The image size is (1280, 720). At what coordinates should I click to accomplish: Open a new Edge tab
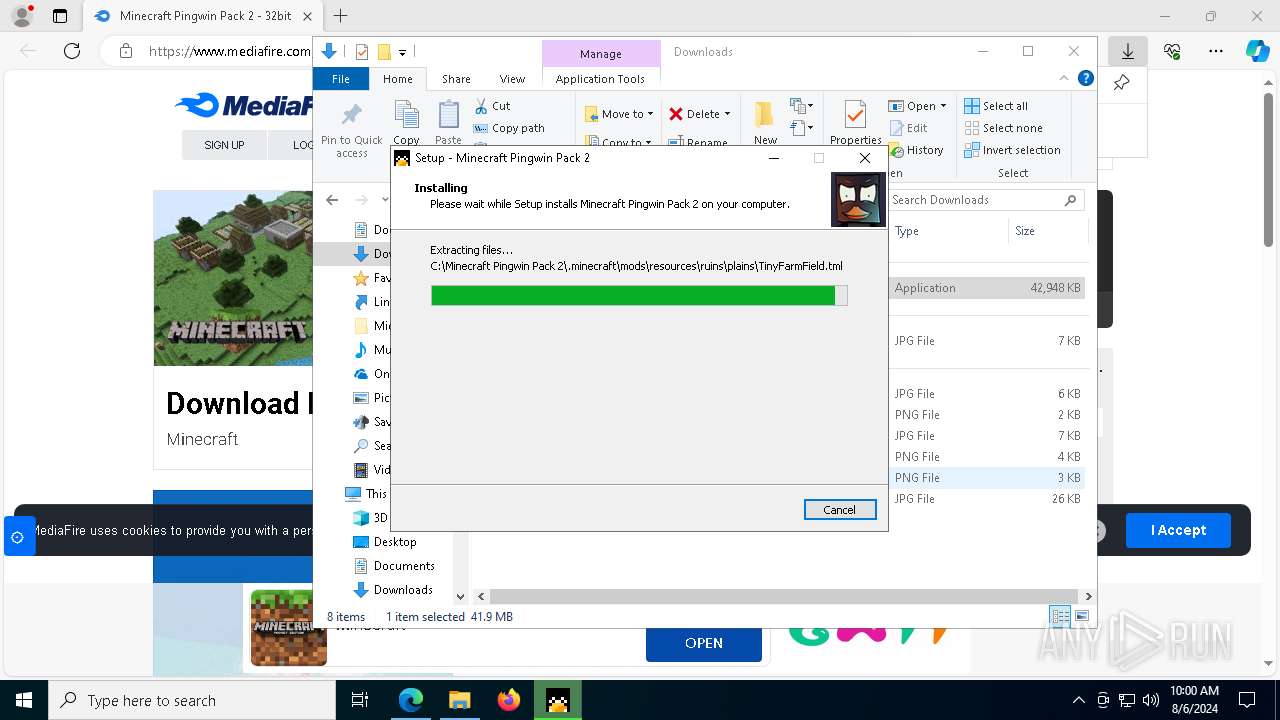pyautogui.click(x=340, y=16)
